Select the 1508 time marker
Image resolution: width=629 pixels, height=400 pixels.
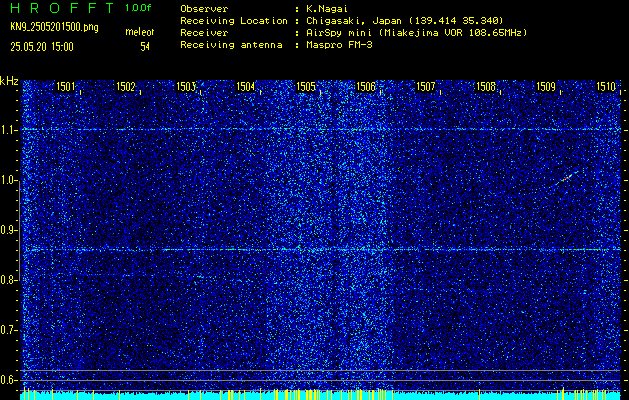[x=485, y=87]
